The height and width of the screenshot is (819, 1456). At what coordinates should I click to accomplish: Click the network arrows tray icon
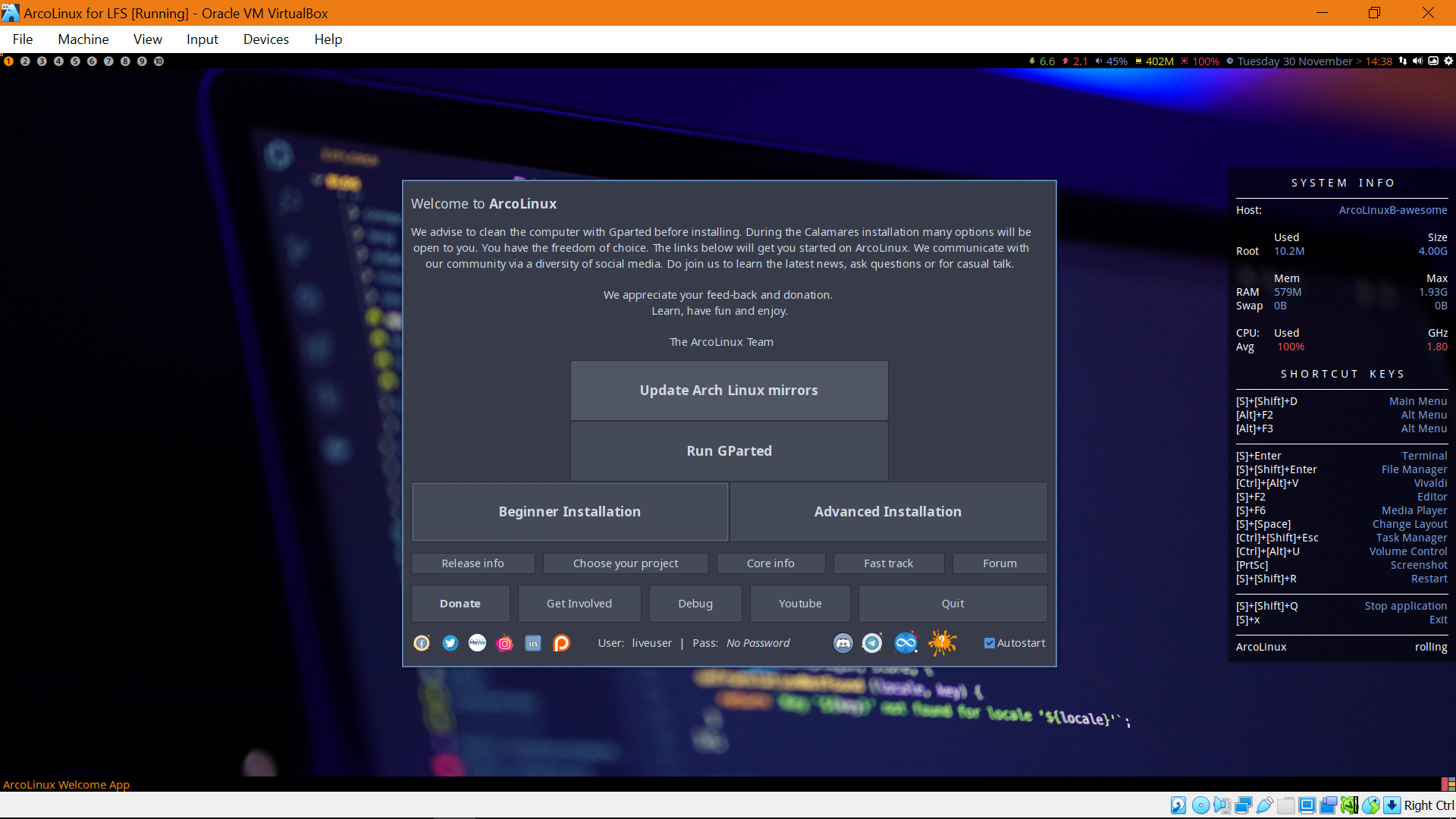click(x=1403, y=61)
